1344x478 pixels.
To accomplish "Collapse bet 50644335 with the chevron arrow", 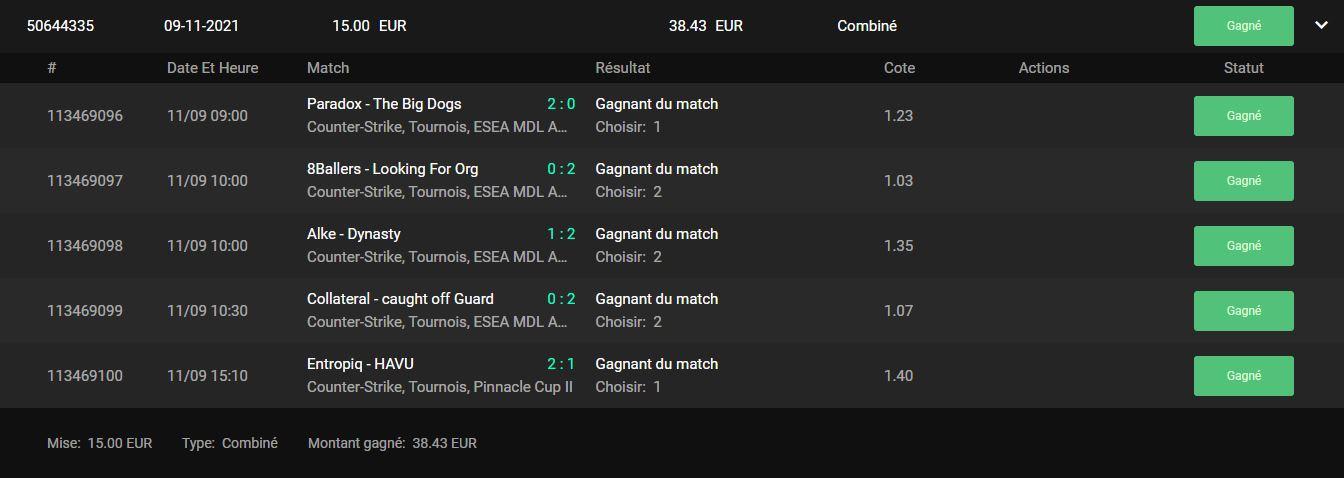I will pyautogui.click(x=1321, y=26).
